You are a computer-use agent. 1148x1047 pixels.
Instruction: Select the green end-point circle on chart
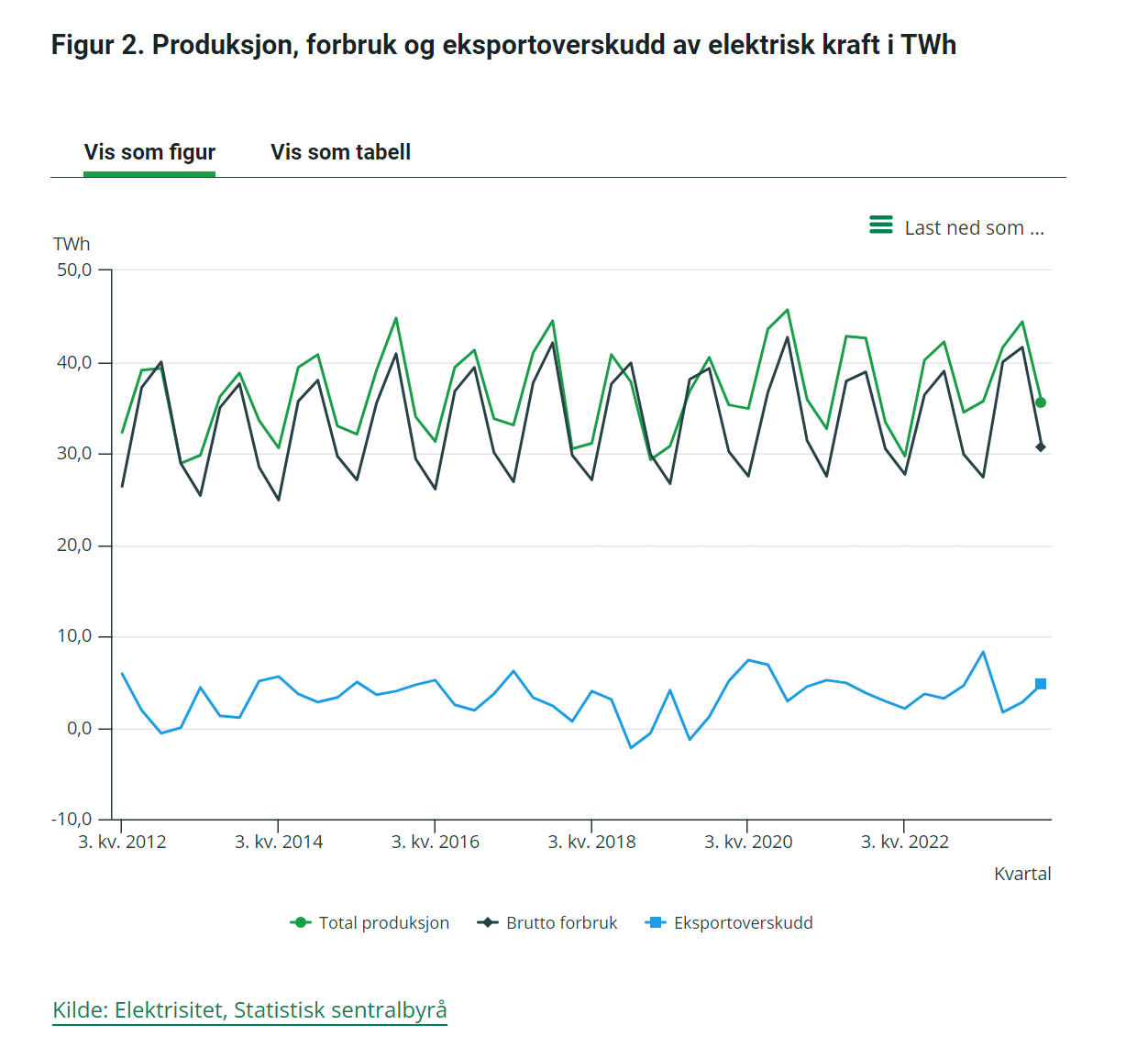[x=1041, y=402]
